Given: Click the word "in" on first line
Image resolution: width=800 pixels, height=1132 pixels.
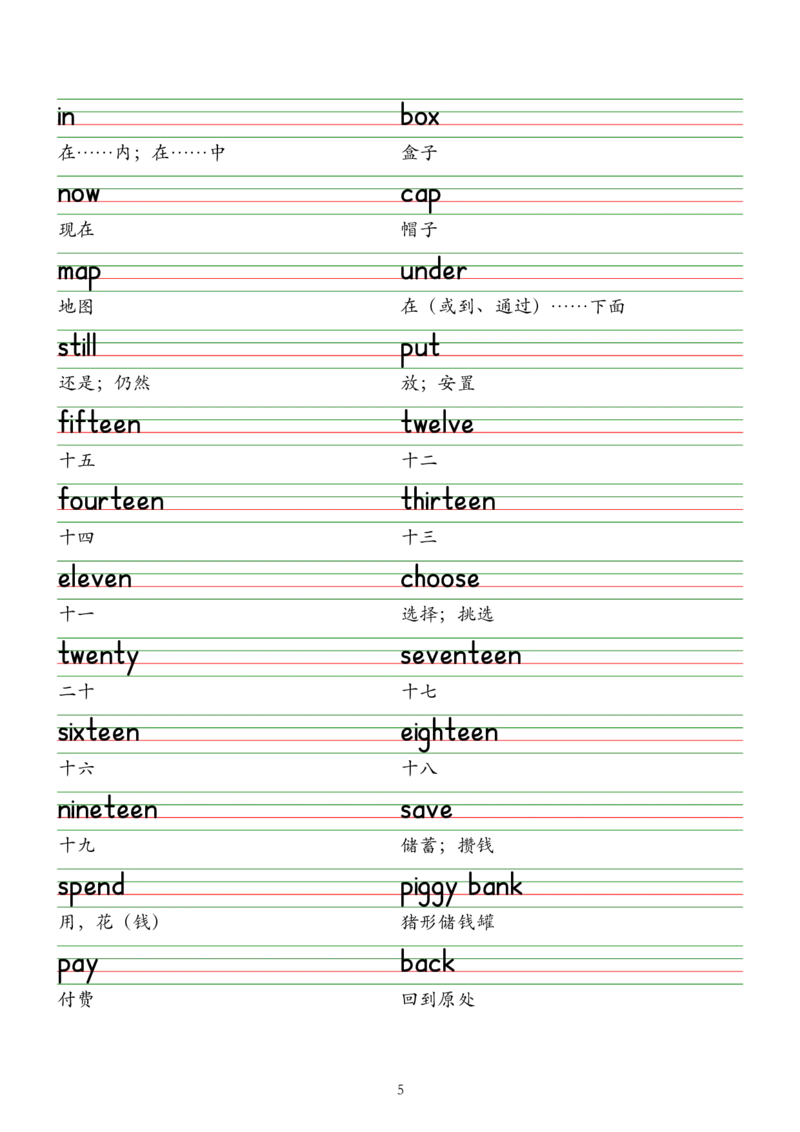Looking at the screenshot, I should coord(67,118).
